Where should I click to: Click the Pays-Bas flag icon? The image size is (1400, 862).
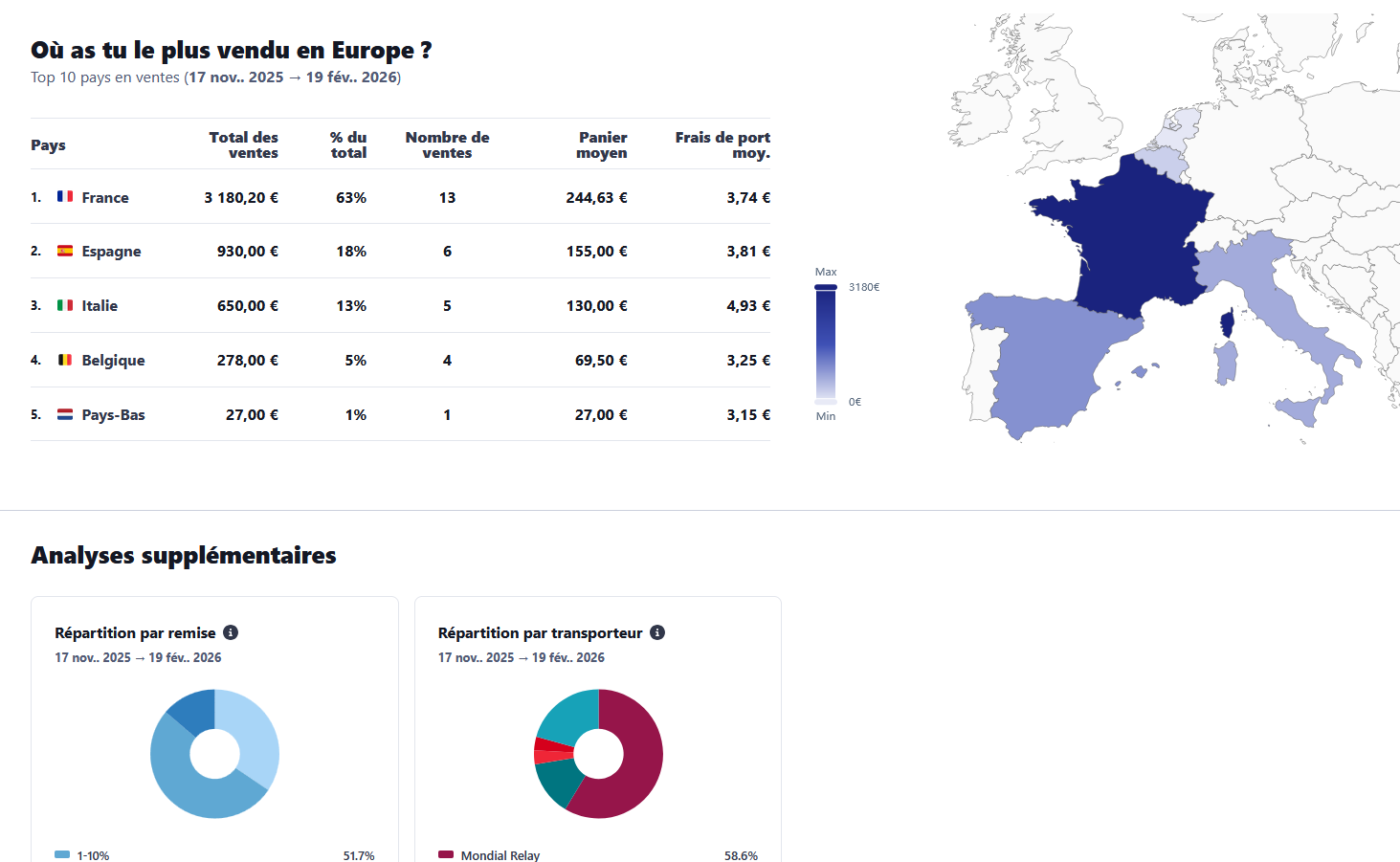click(x=65, y=414)
